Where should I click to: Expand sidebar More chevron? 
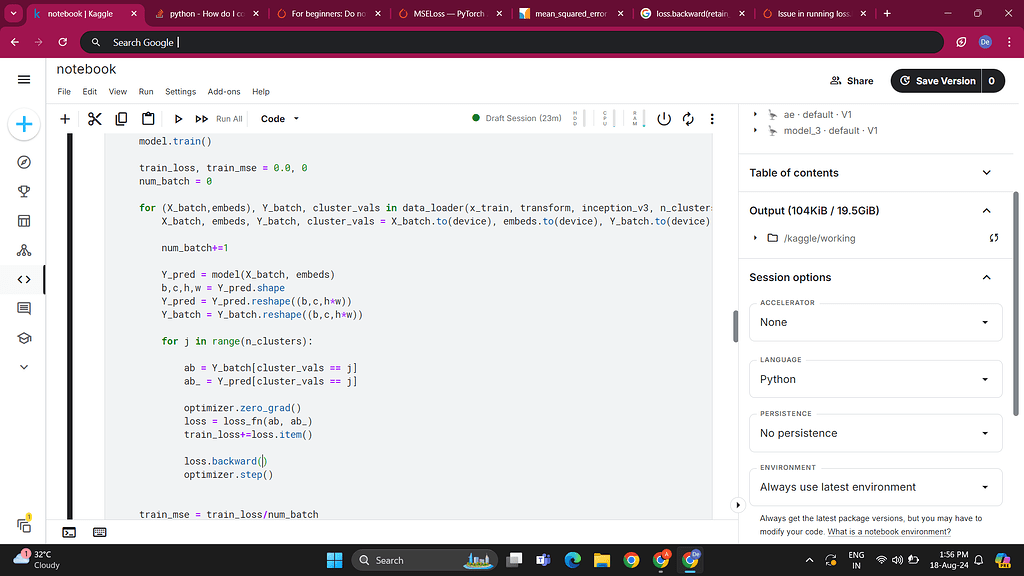coord(24,367)
